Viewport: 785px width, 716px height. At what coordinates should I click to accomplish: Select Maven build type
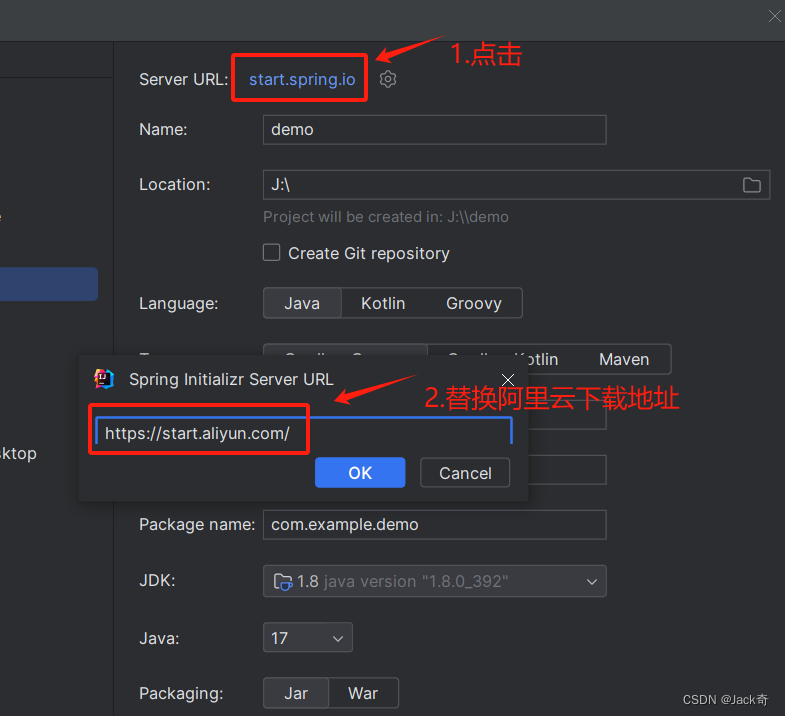coord(624,359)
